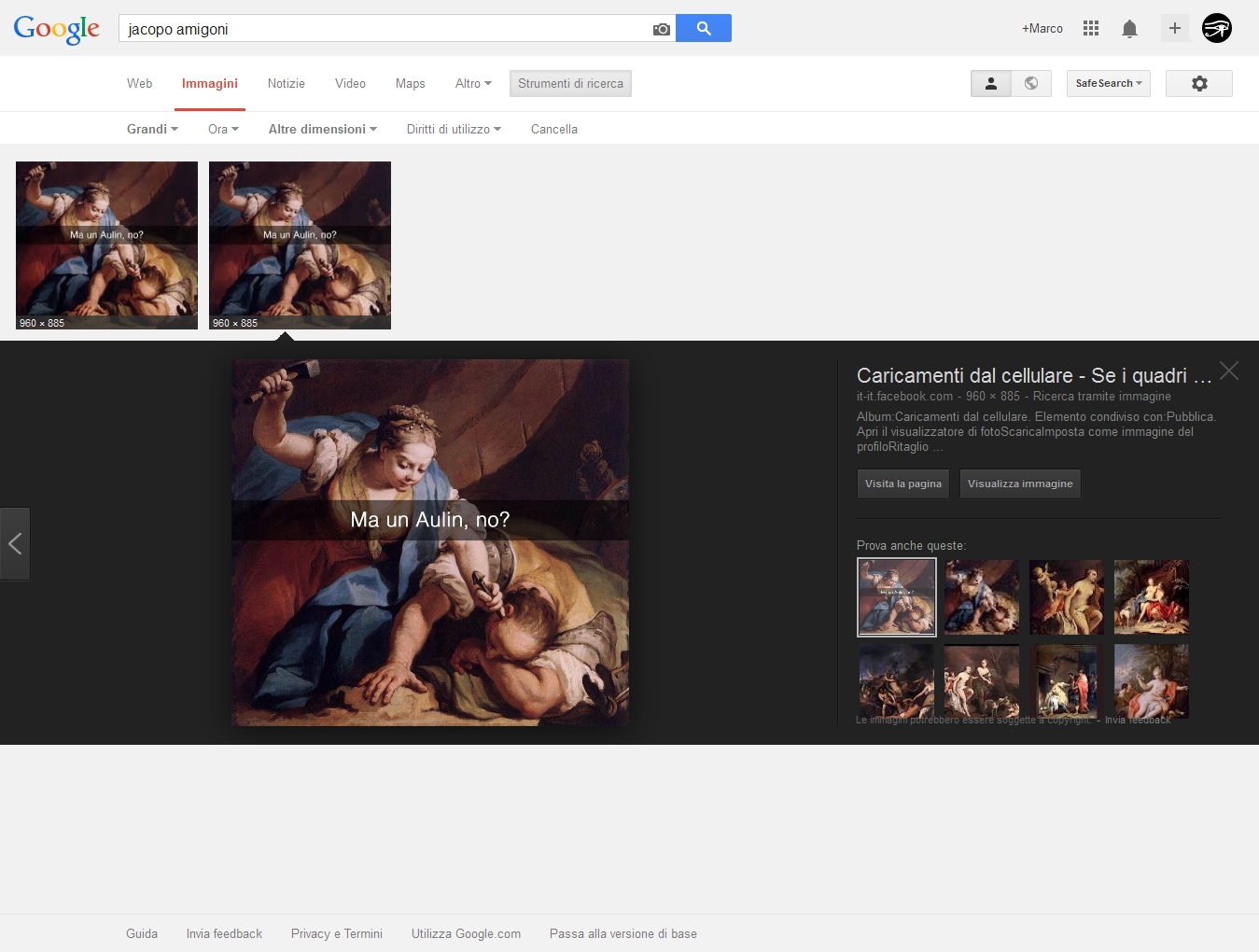Screen dimensions: 1259x952
Task: Open the SafeSearch dropdown
Action: pos(1109,83)
